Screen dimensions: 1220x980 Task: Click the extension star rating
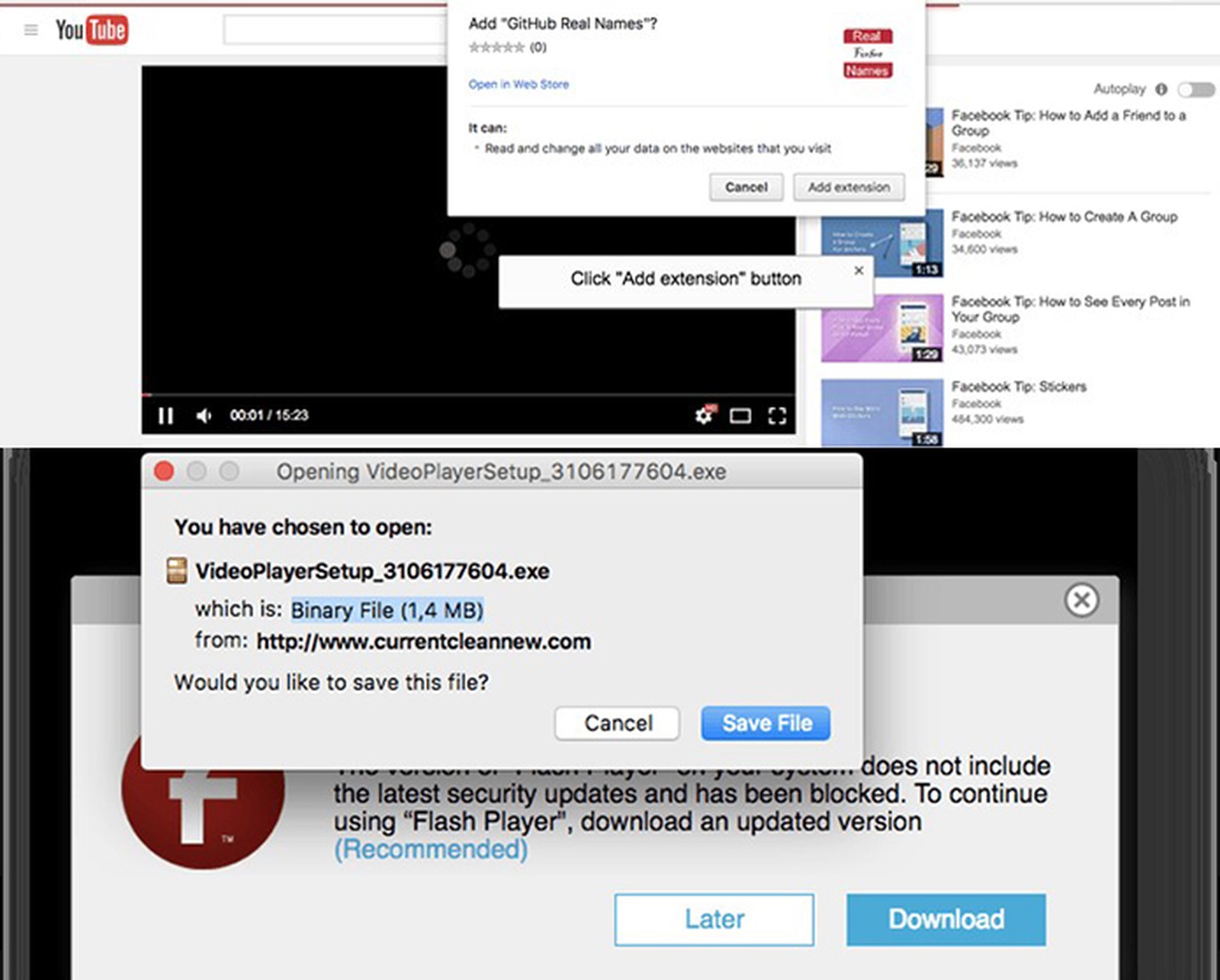[x=496, y=47]
